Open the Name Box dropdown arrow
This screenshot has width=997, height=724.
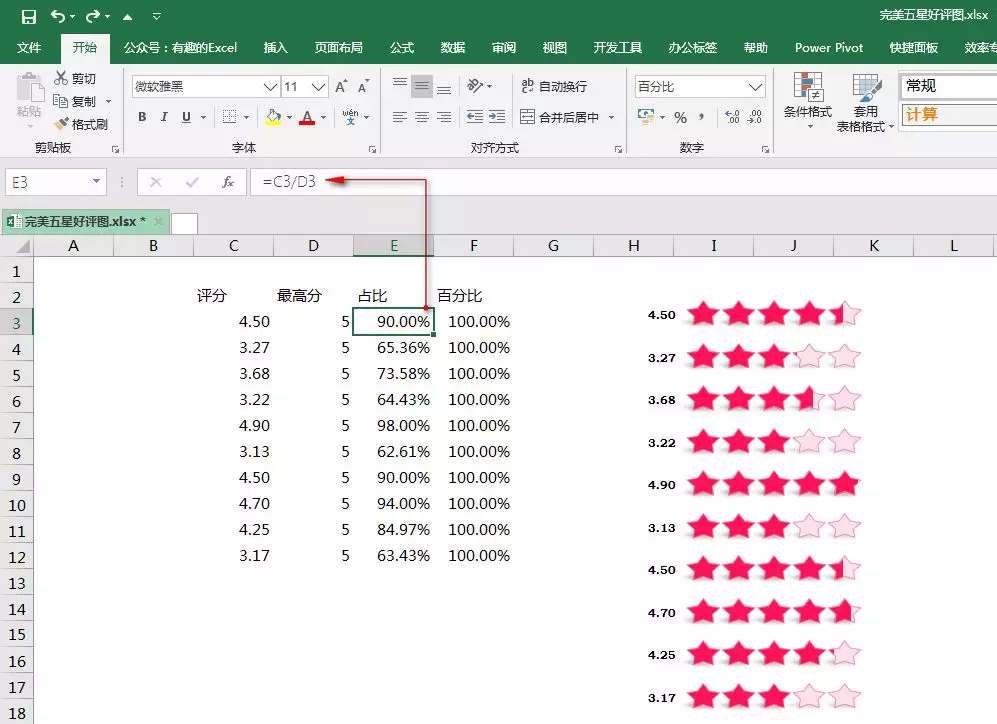(97, 182)
